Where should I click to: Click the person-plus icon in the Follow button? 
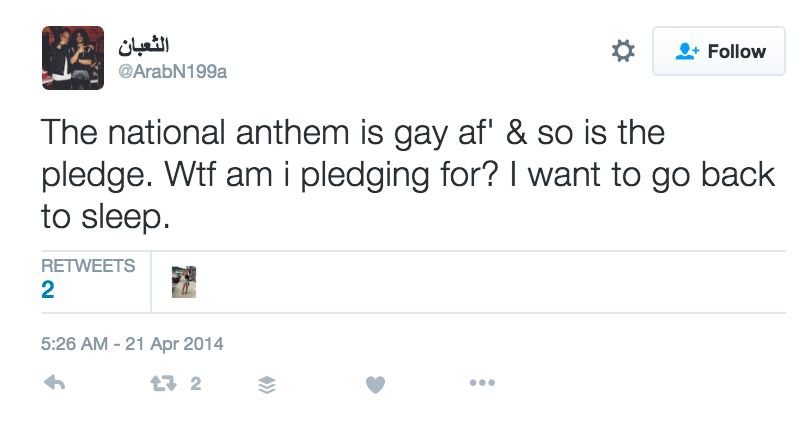point(686,51)
